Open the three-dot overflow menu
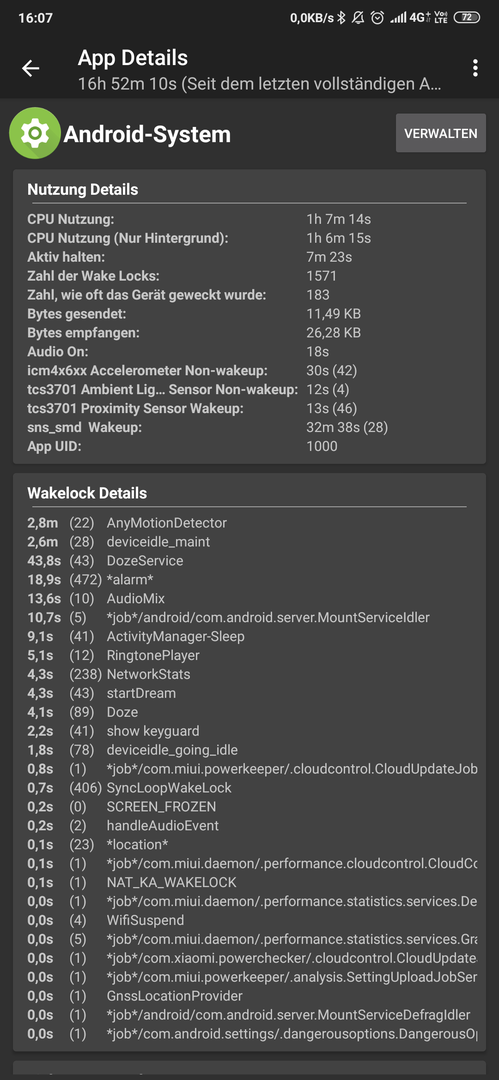Viewport: 499px width, 1080px height. (x=475, y=68)
